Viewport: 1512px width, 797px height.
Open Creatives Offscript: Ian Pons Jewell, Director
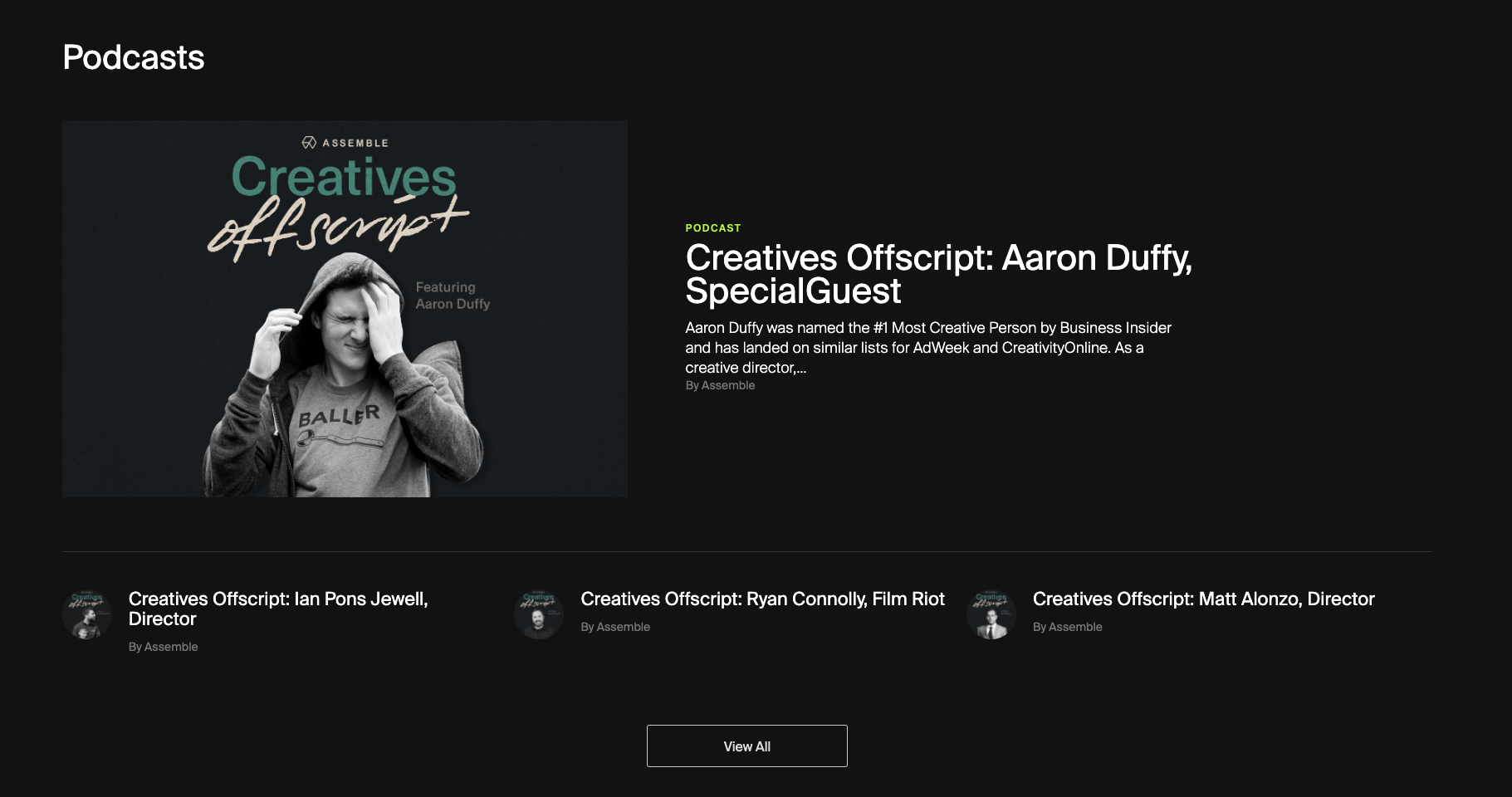[x=278, y=609]
